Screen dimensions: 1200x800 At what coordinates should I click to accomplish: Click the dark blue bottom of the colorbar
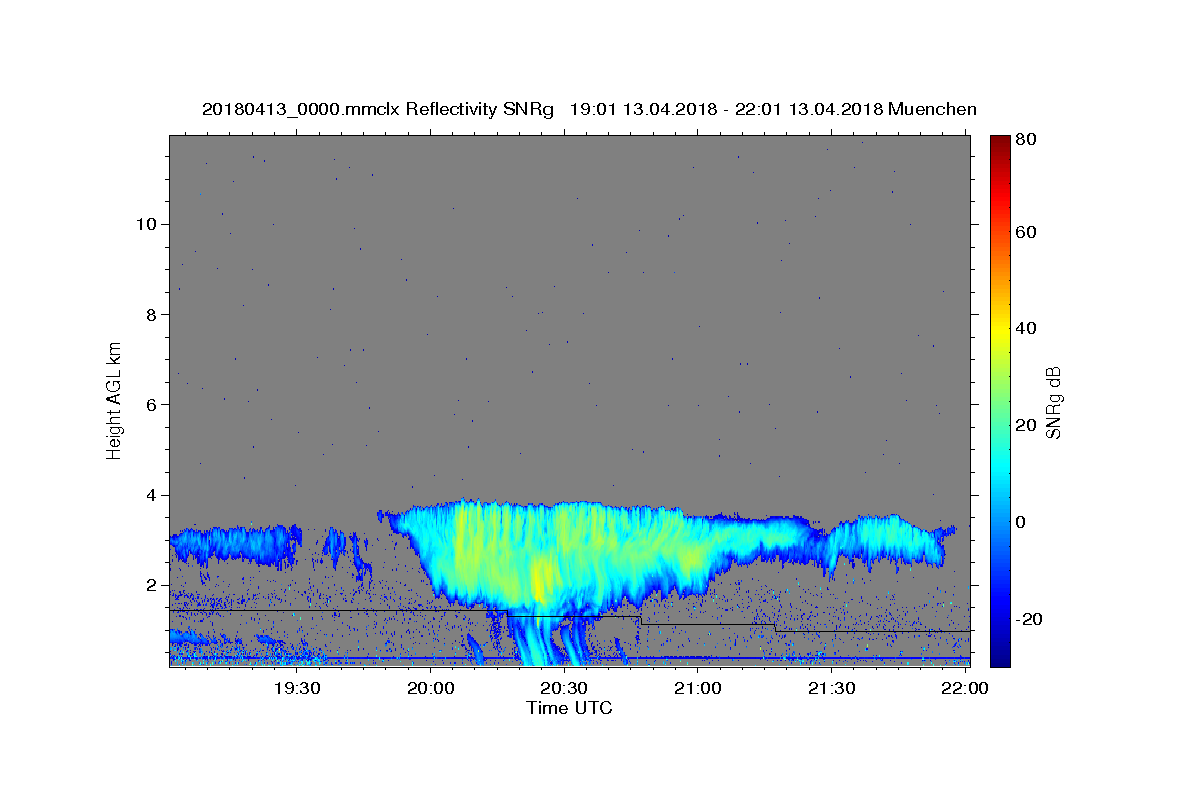(1000, 650)
